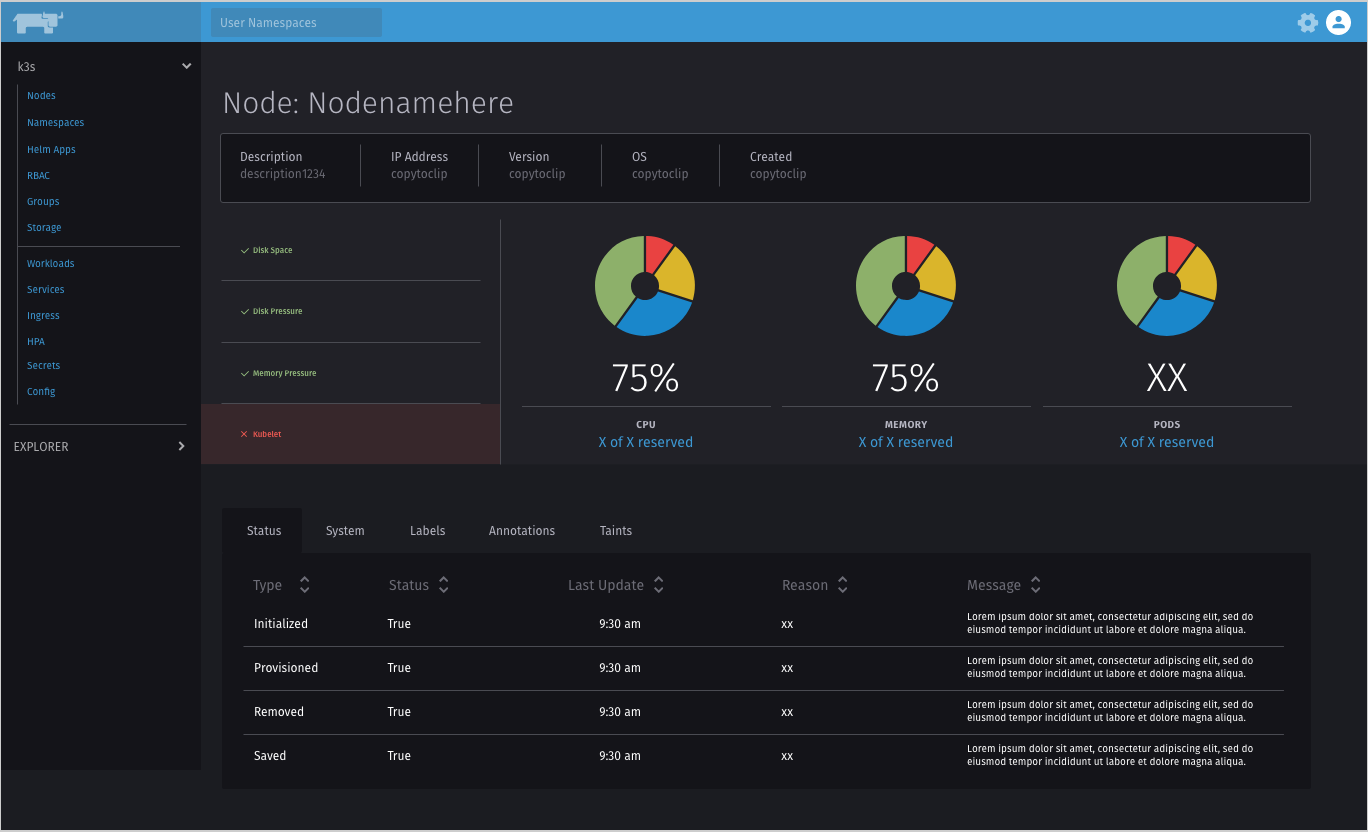Select Helm Apps in the sidebar
Image resolution: width=1368 pixels, height=832 pixels.
[51, 149]
